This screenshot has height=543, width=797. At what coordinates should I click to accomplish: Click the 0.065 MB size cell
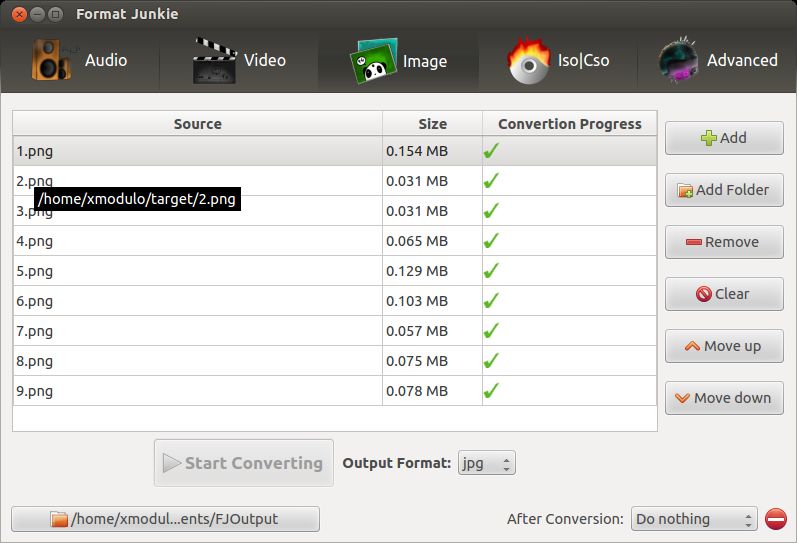click(x=432, y=241)
